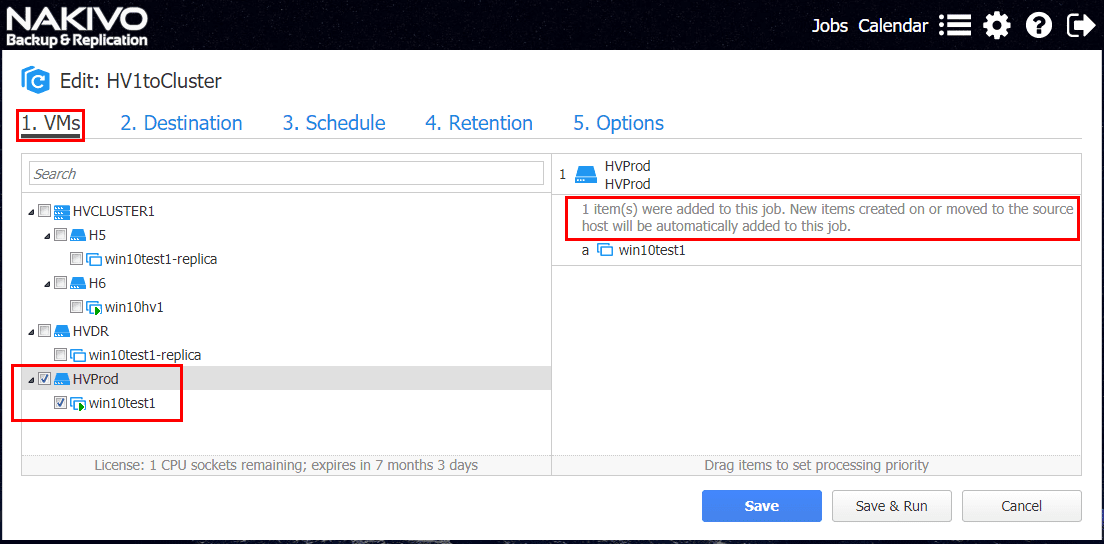Screen dimensions: 1104x544
Task: Click the help question mark icon
Action: (1039, 26)
